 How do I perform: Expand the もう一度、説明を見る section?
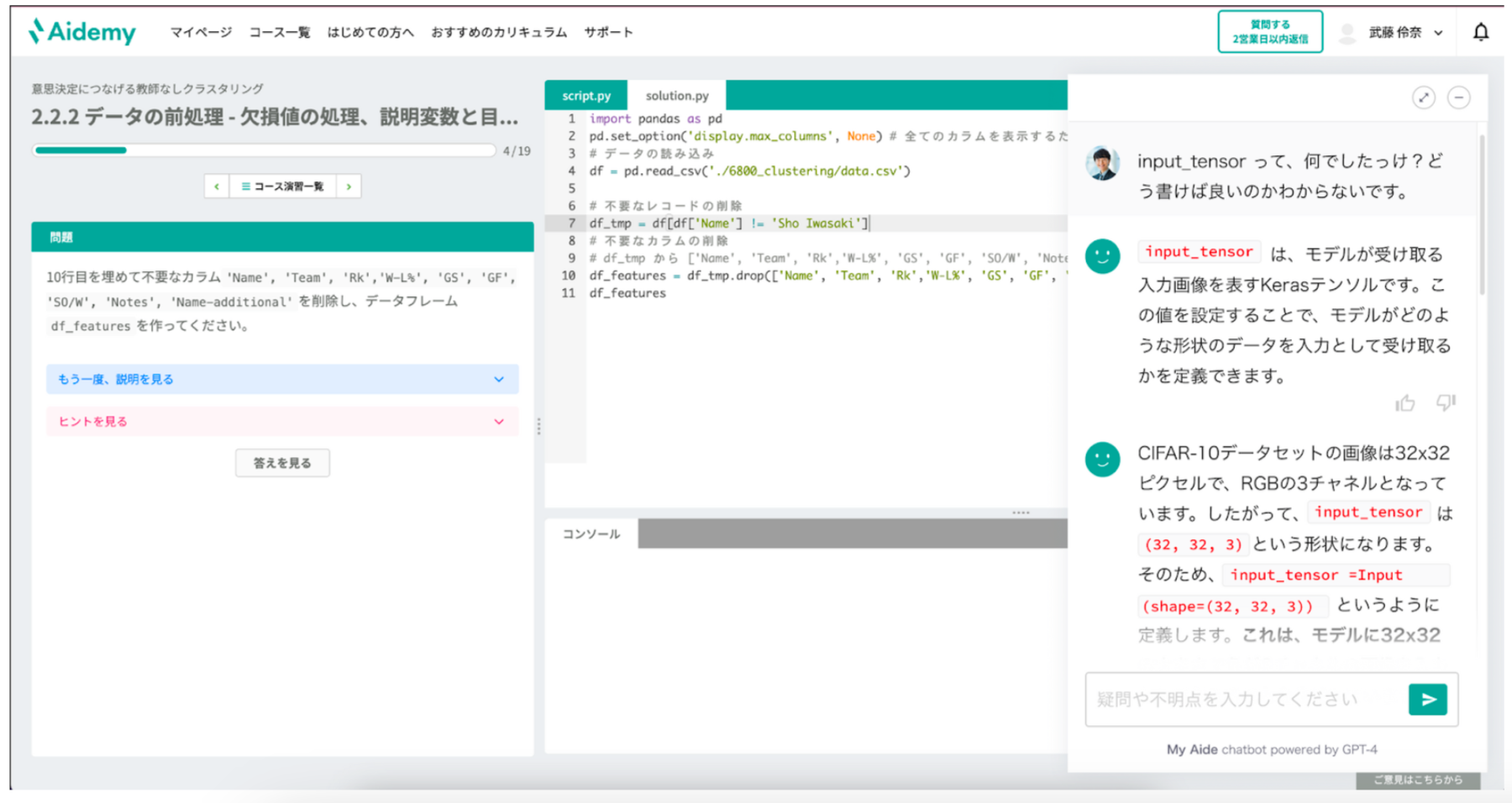click(282, 379)
